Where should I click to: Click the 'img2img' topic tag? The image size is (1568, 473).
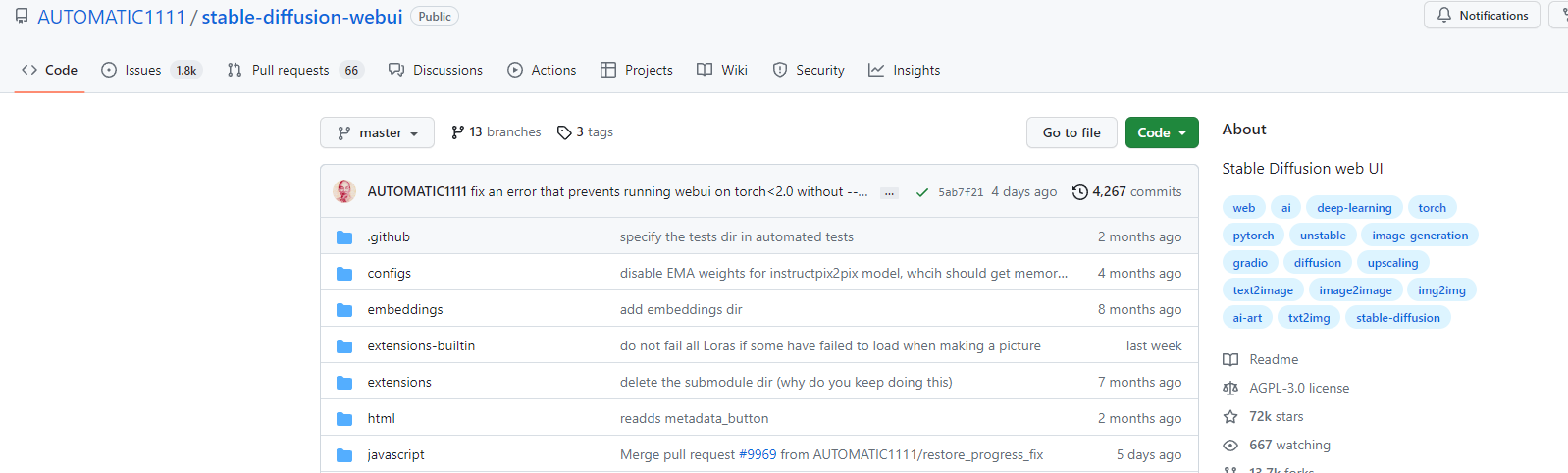[x=1442, y=289]
